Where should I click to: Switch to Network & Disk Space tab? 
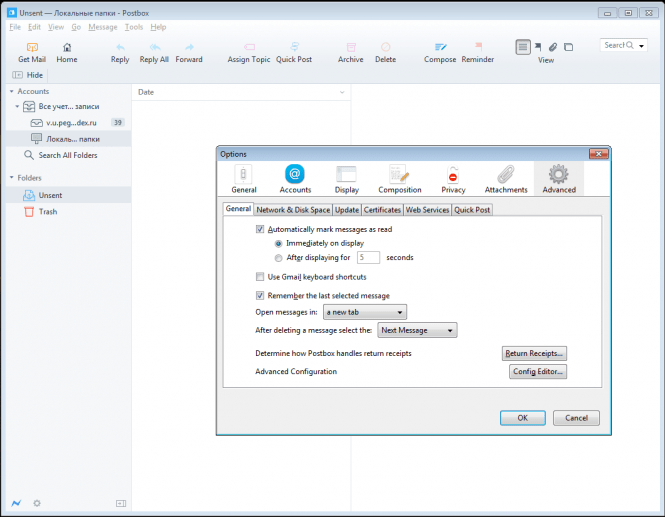pos(293,210)
